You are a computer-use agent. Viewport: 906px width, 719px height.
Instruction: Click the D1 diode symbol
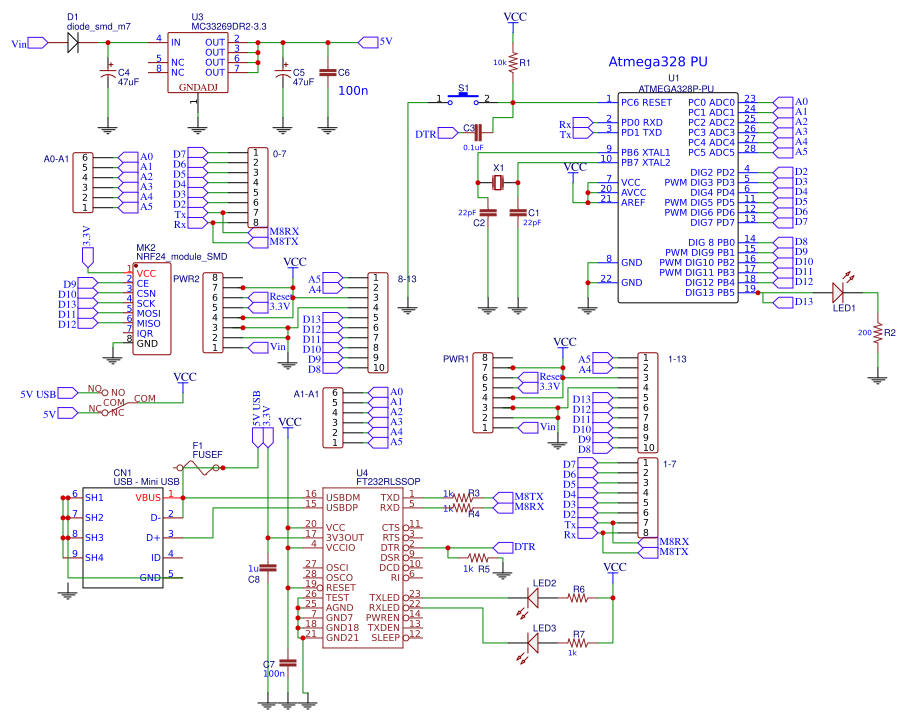tap(73, 42)
